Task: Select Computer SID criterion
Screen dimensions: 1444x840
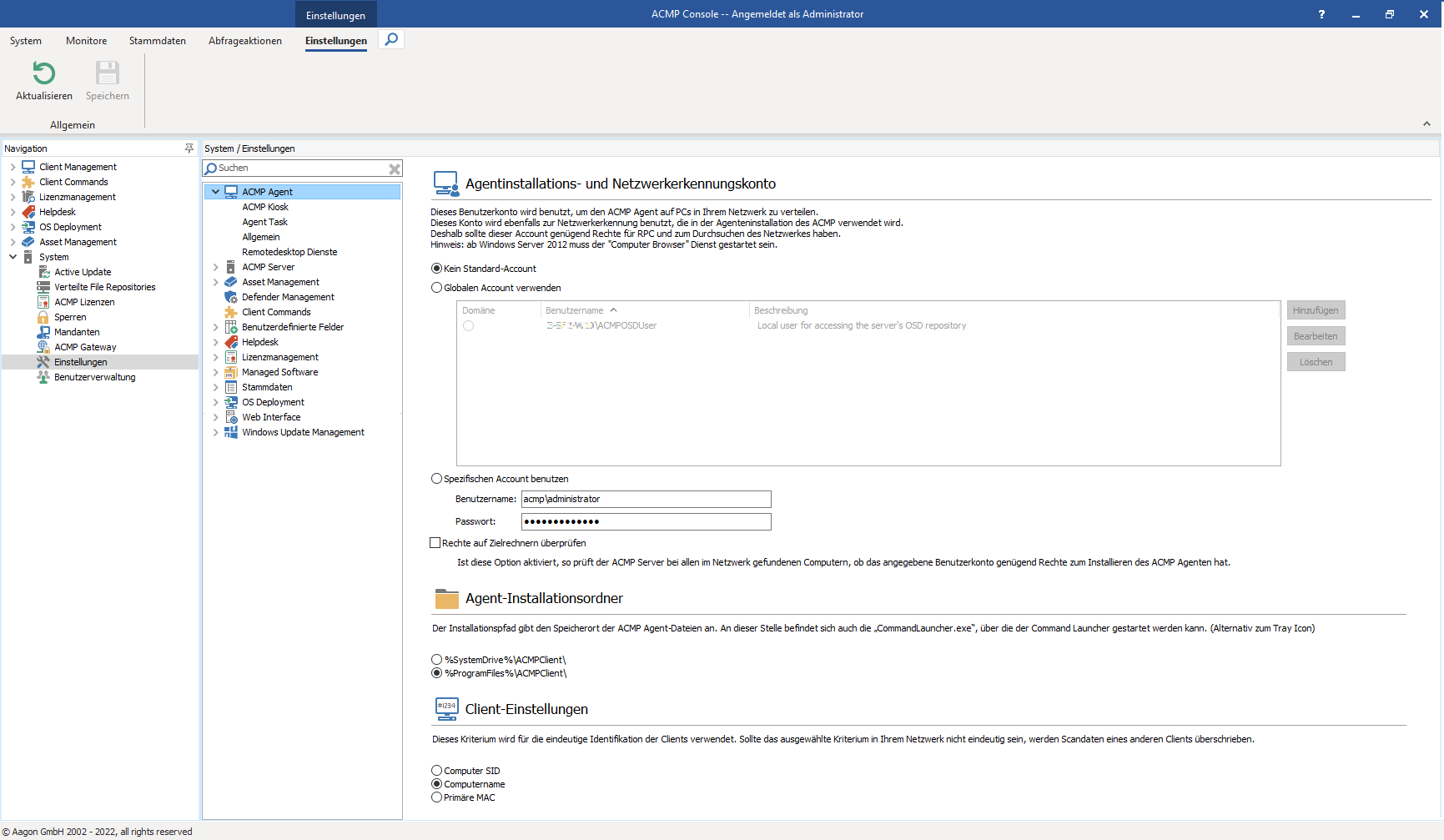Action: (436, 771)
